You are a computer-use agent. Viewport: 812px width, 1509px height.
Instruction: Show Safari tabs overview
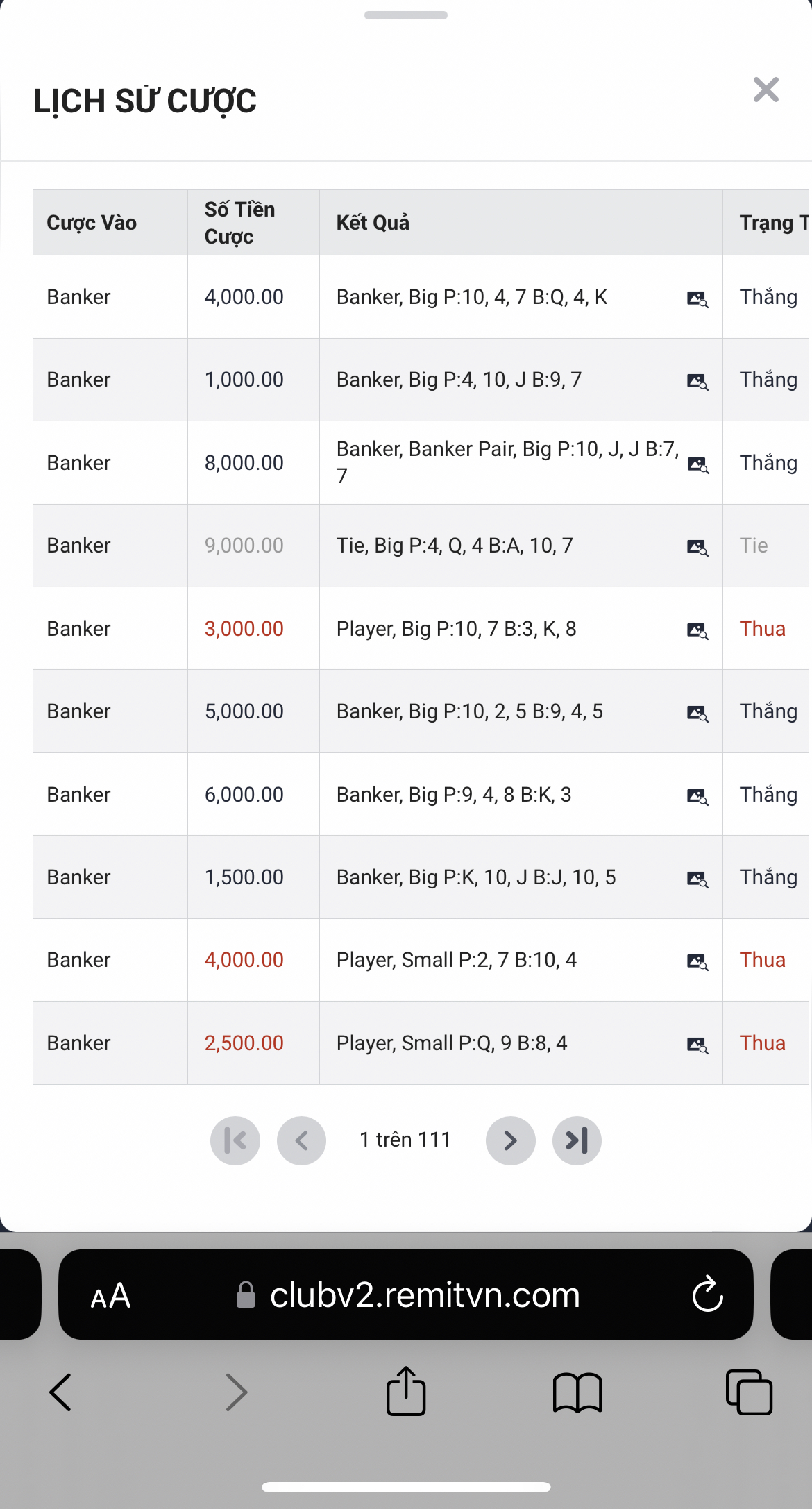(748, 1392)
